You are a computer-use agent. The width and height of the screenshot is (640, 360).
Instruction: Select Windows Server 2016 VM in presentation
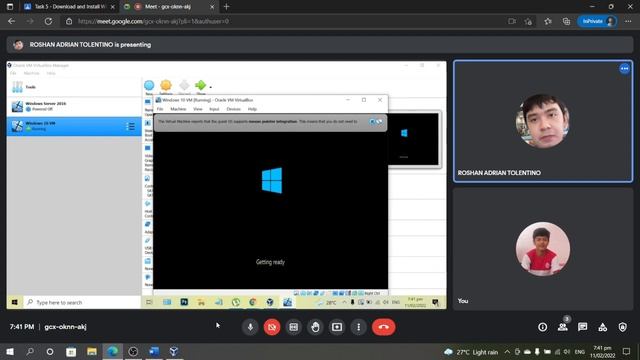[74, 107]
